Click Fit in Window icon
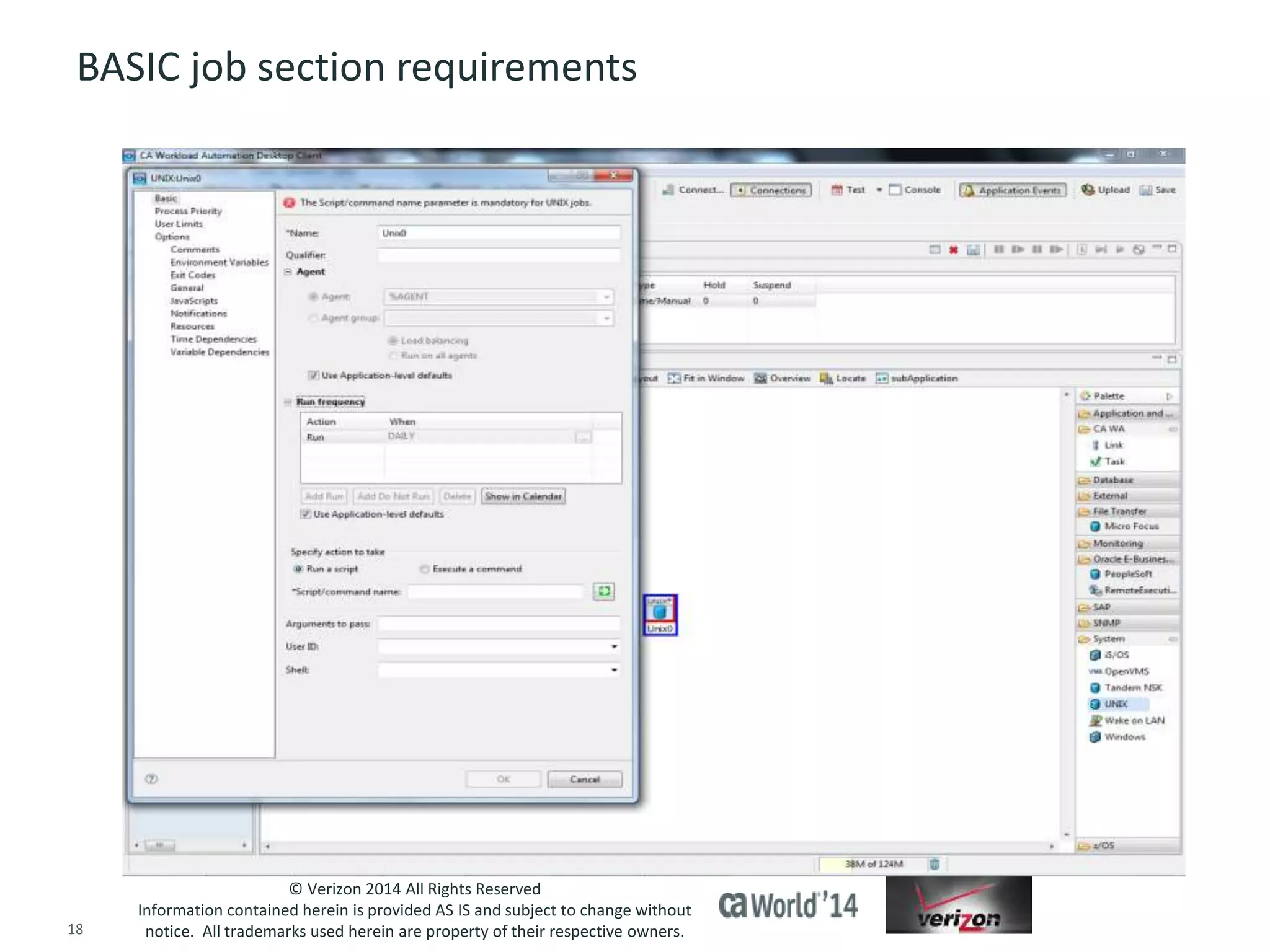 [x=674, y=378]
